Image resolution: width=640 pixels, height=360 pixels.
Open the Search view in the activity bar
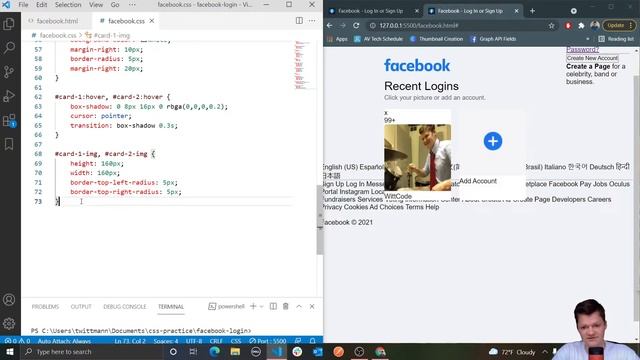9,47
